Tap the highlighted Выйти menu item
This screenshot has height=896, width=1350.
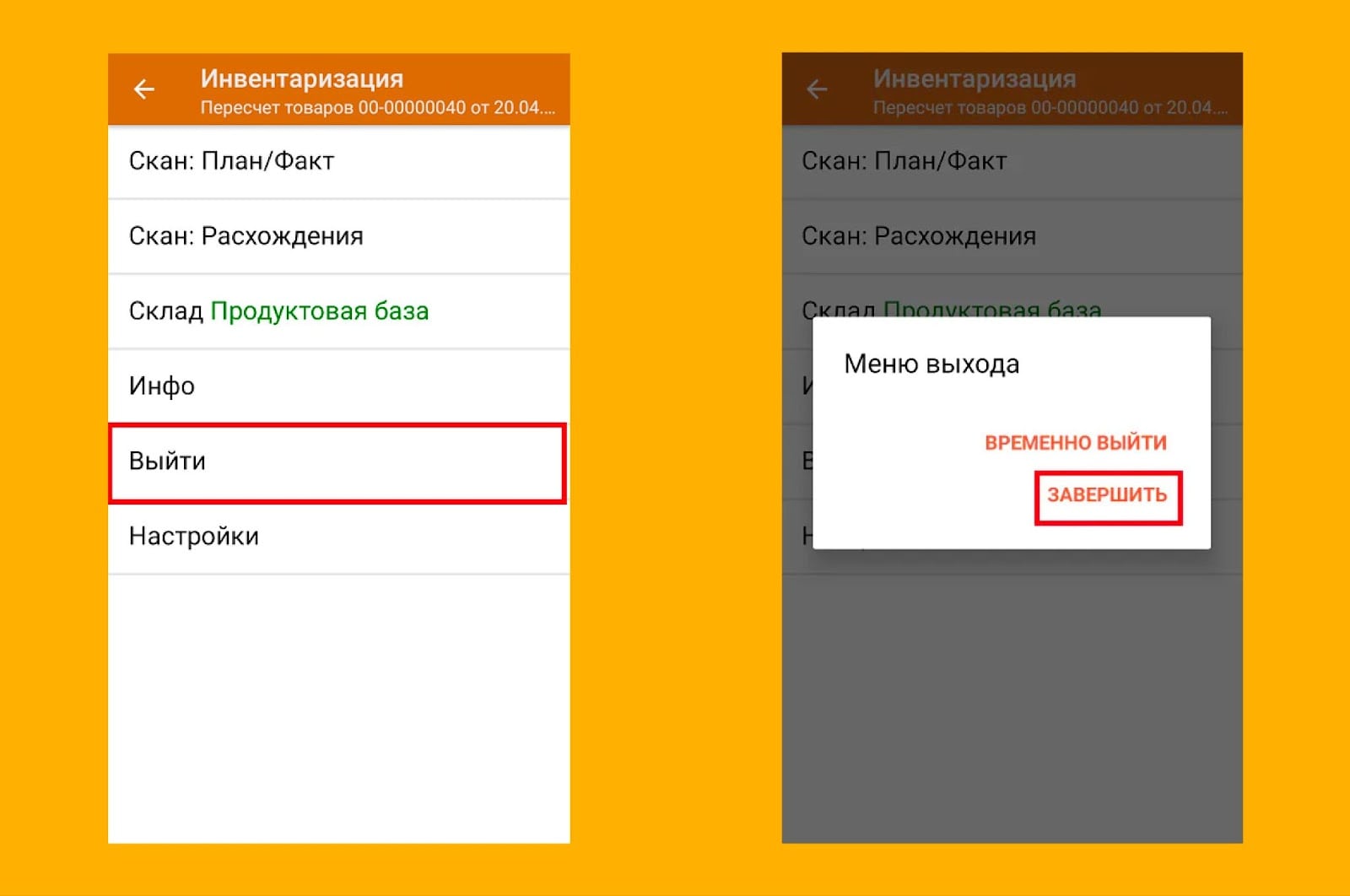click(167, 461)
